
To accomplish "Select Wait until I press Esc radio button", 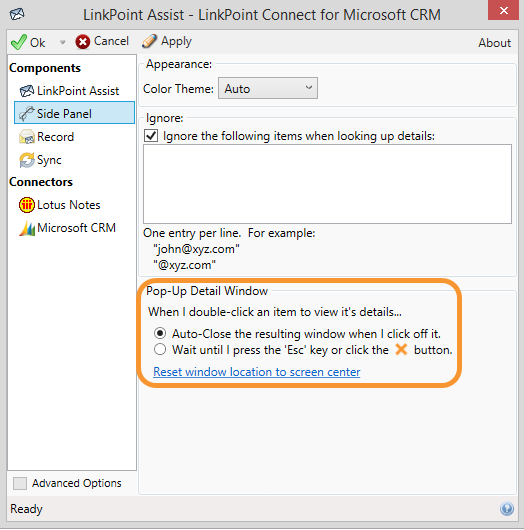I will 160,349.
